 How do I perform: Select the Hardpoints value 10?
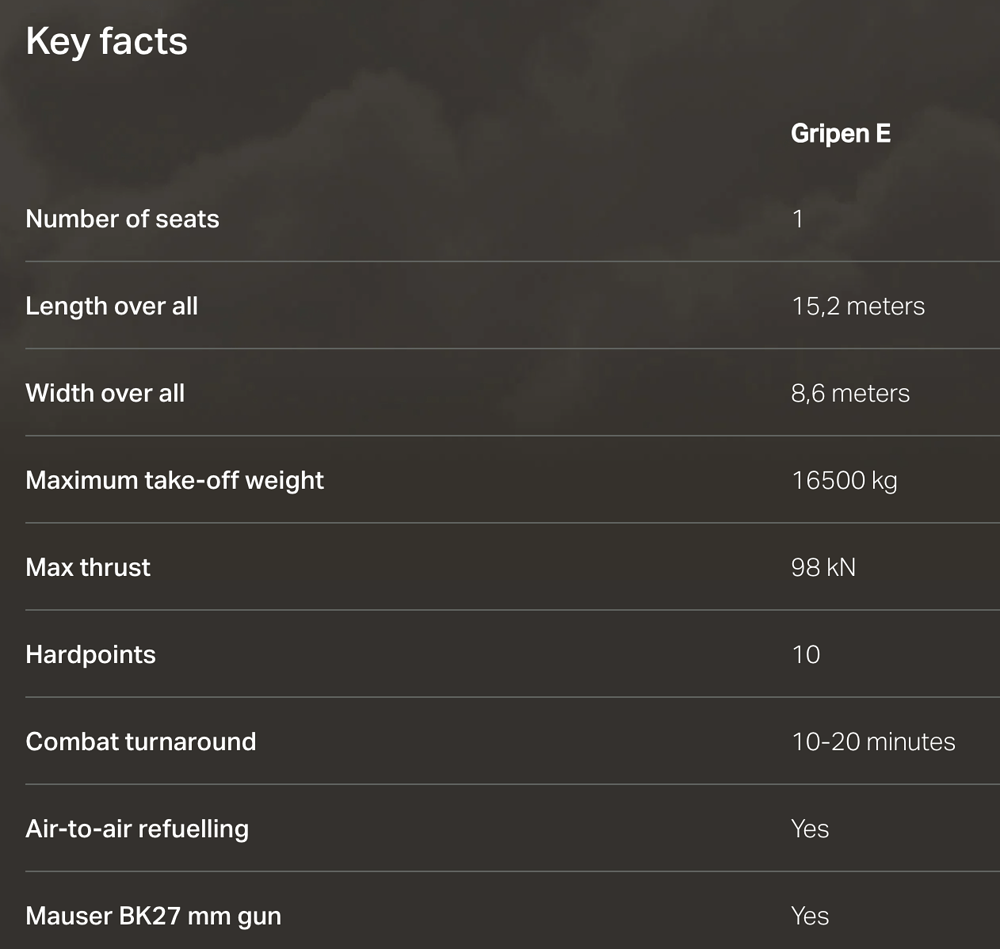pyautogui.click(x=806, y=655)
